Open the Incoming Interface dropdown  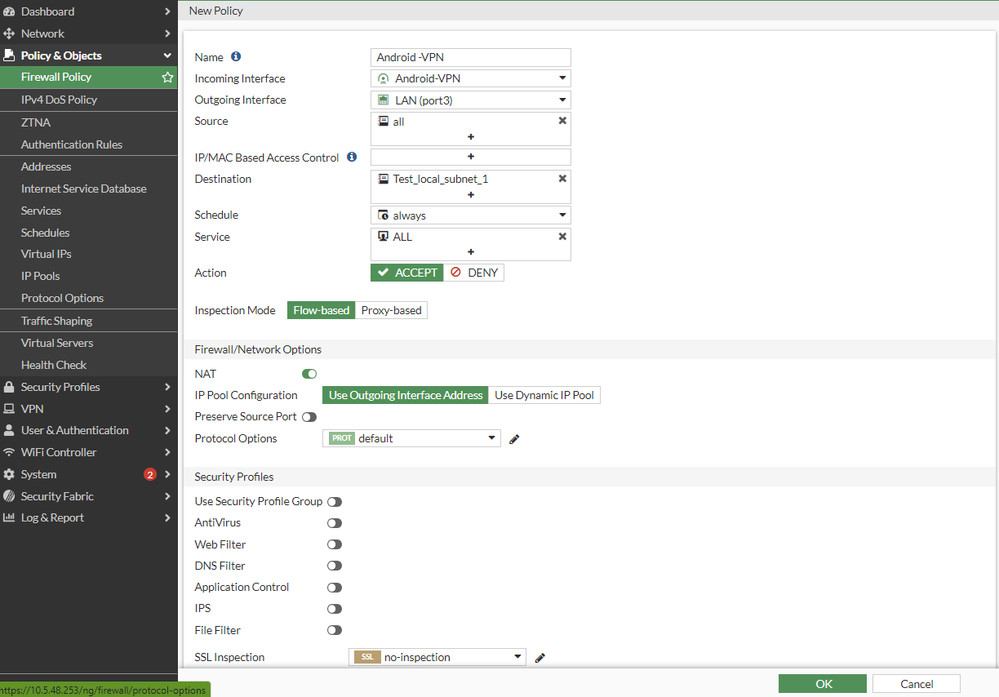tap(470, 78)
